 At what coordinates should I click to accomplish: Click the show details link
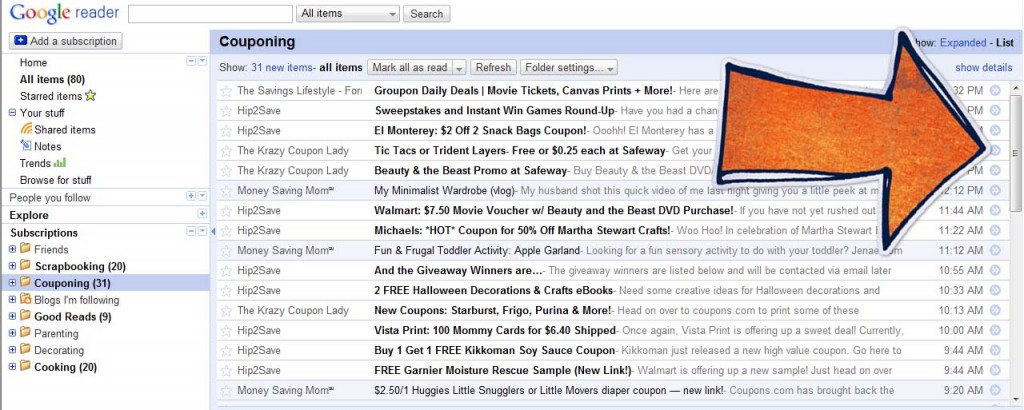[x=984, y=67]
